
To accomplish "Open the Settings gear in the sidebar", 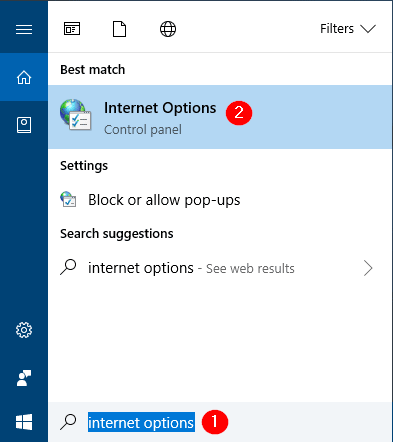I will tap(24, 330).
